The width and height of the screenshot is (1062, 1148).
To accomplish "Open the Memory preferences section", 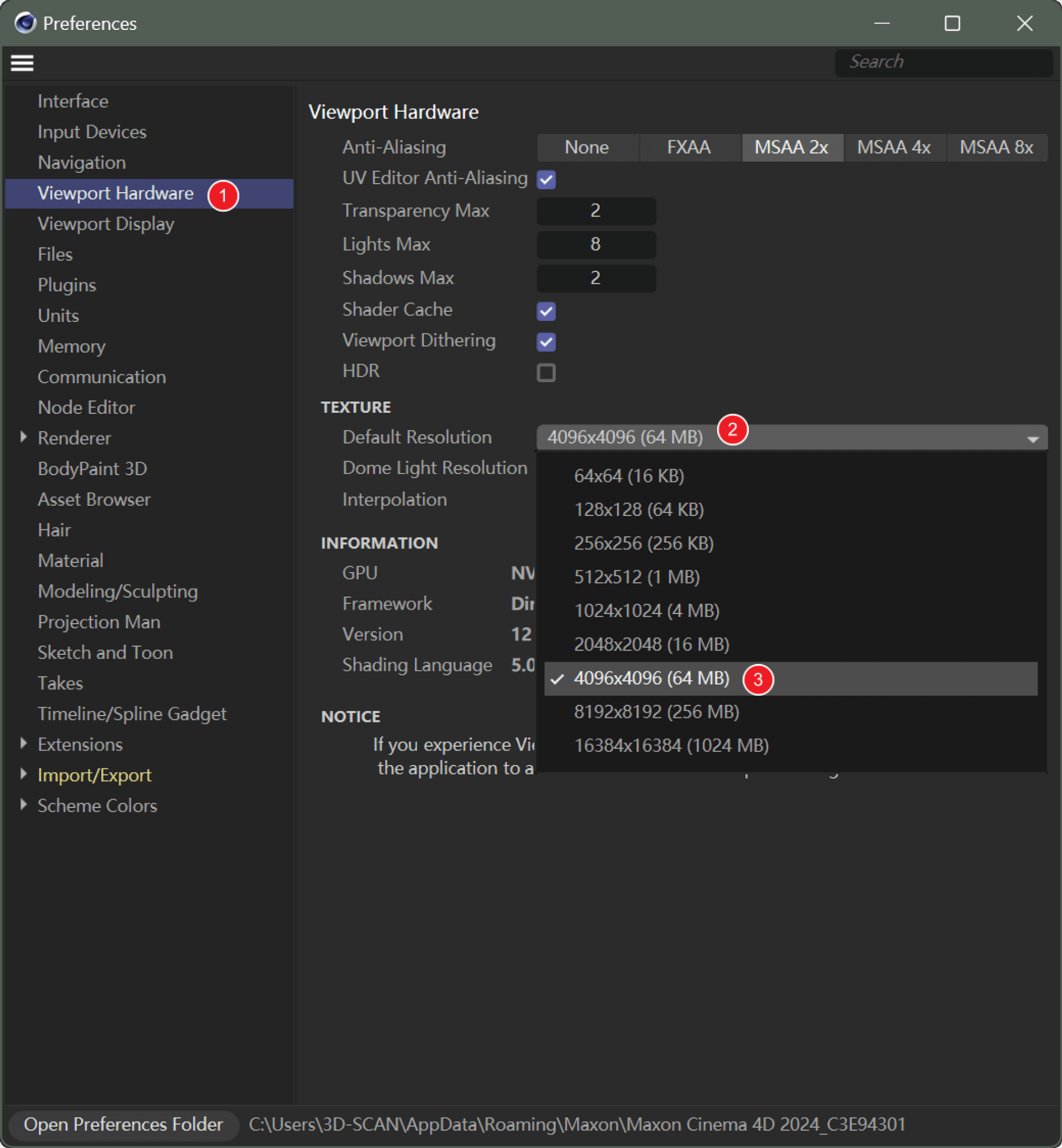I will [71, 346].
